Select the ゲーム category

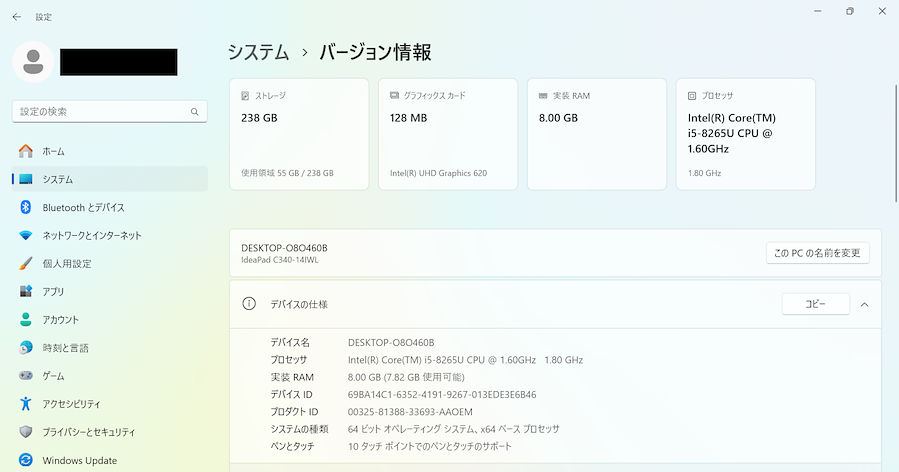tap(53, 376)
